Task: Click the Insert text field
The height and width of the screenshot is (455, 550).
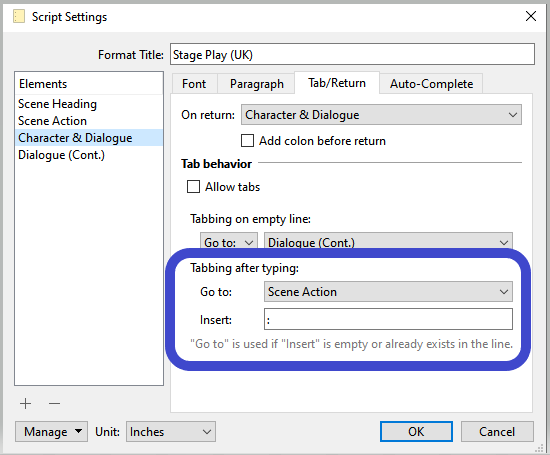Action: (388, 319)
